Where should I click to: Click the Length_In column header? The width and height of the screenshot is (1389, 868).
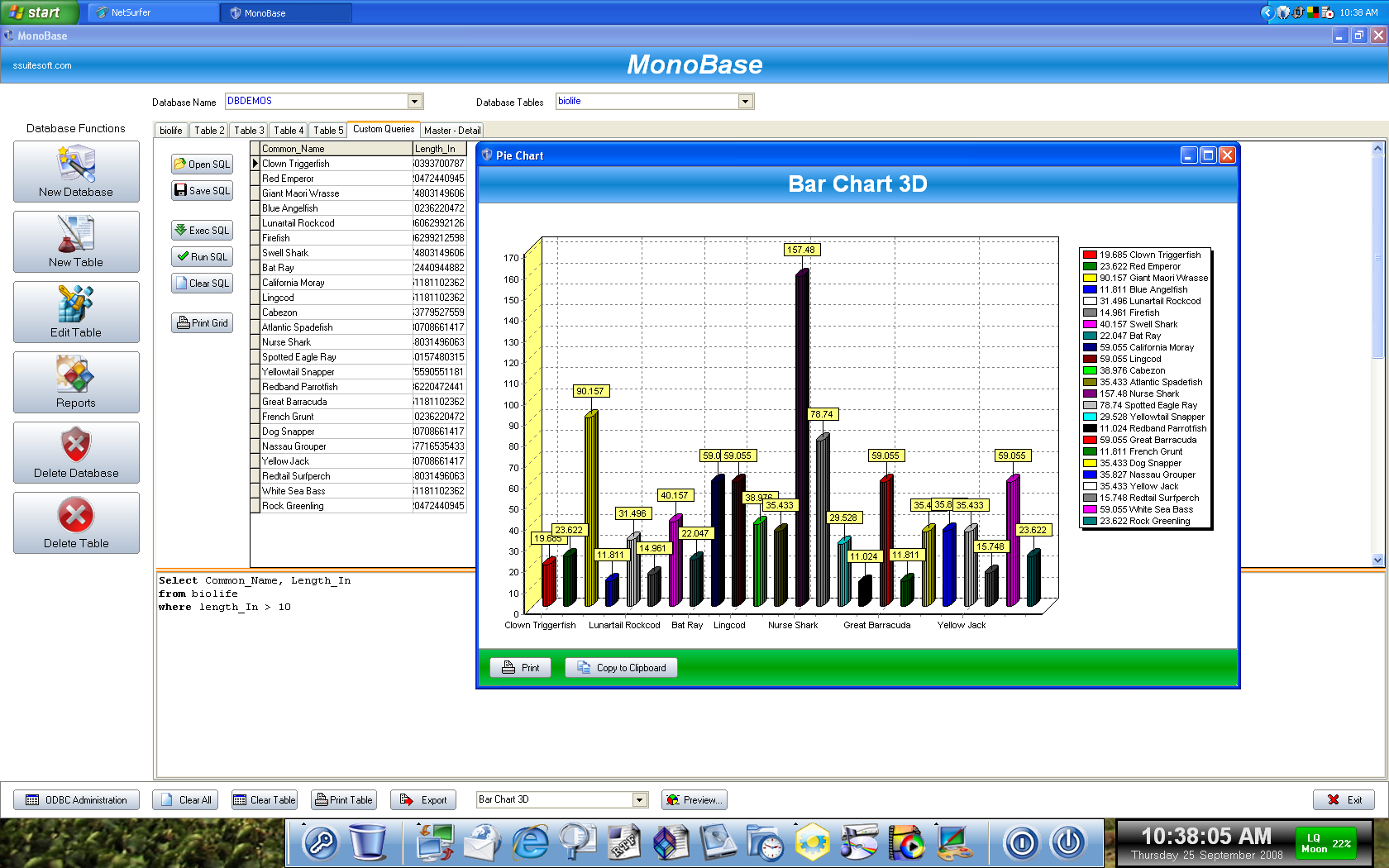tap(439, 149)
